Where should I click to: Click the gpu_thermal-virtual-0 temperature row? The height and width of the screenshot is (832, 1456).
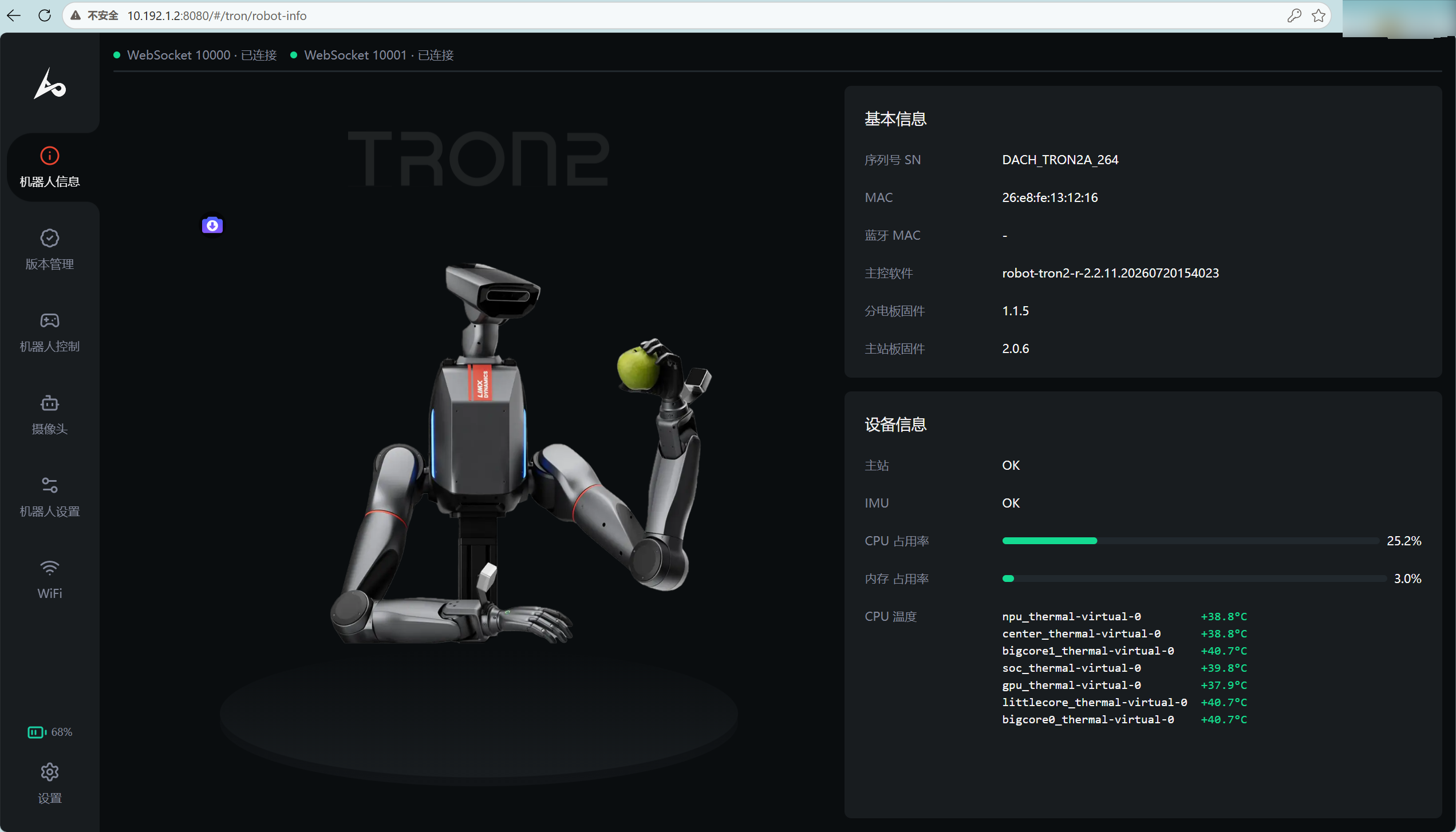(1124, 685)
